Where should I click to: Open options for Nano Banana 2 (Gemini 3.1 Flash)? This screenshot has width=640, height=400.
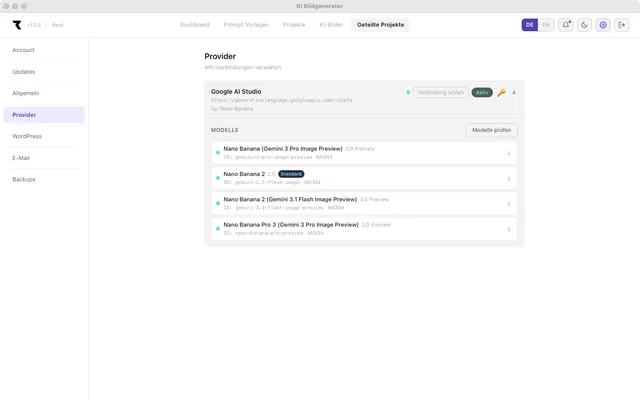coord(509,204)
